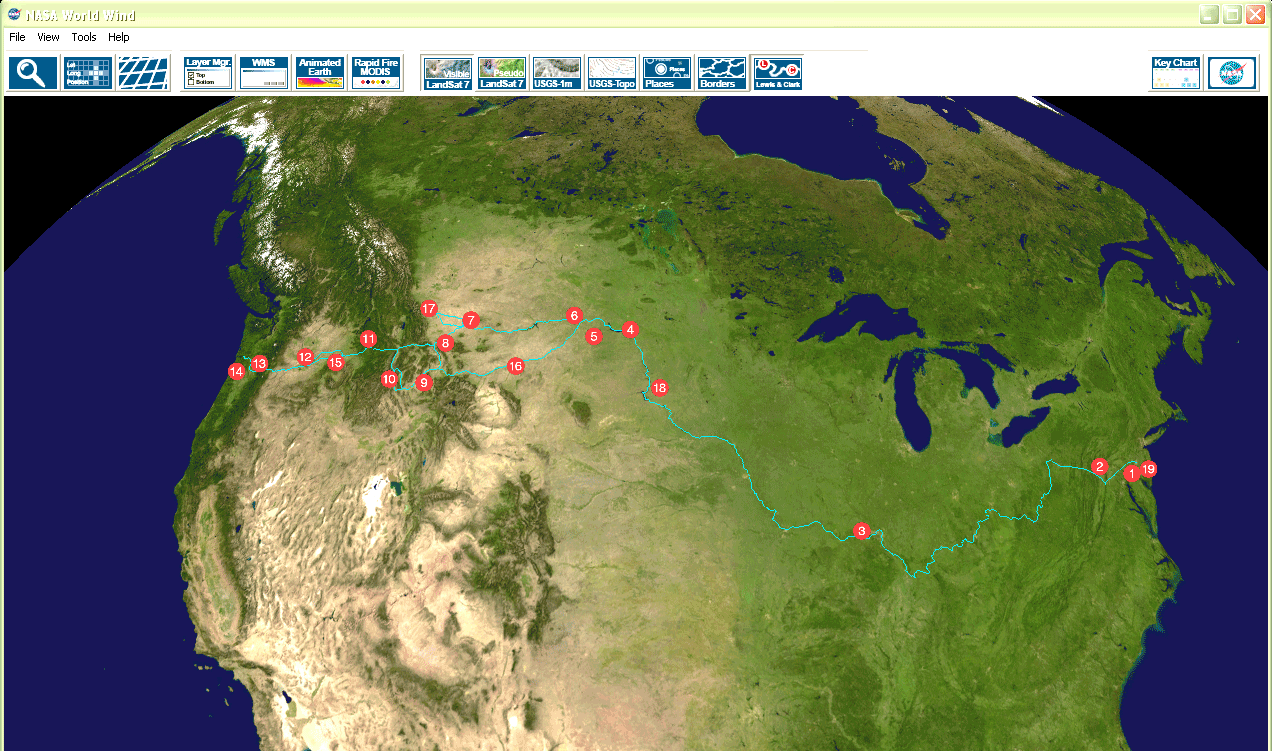Toggle the Pseudo LandSat 7 layer
This screenshot has height=751, width=1272.
502,73
